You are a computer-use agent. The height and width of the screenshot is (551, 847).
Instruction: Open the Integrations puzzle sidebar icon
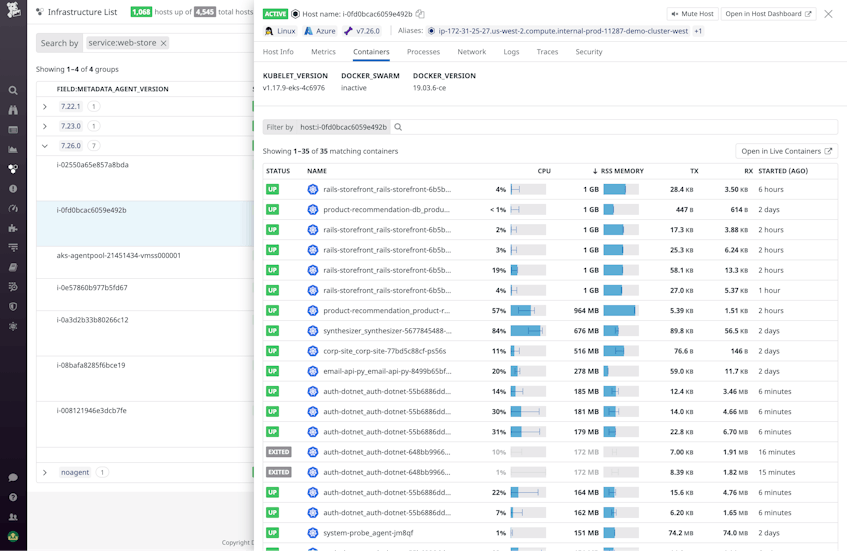[13, 228]
